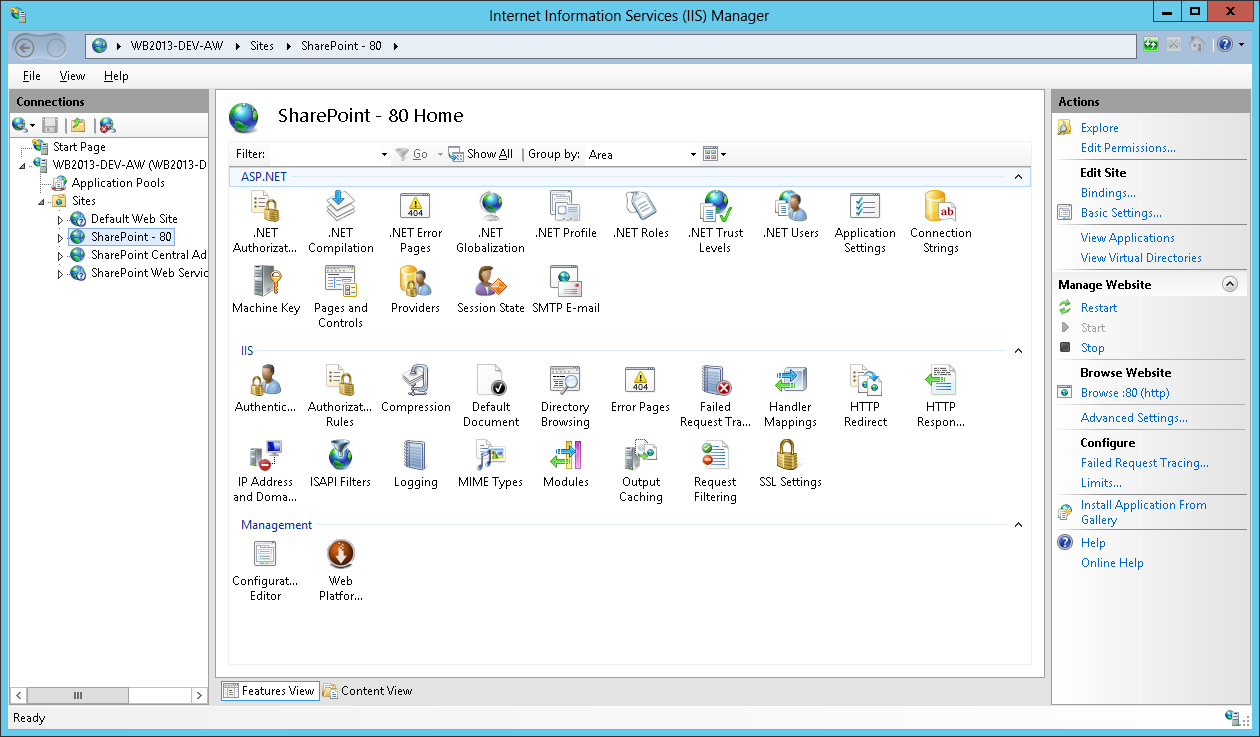This screenshot has width=1260, height=737.
Task: Open IIS Error Pages feature
Action: coord(640,389)
